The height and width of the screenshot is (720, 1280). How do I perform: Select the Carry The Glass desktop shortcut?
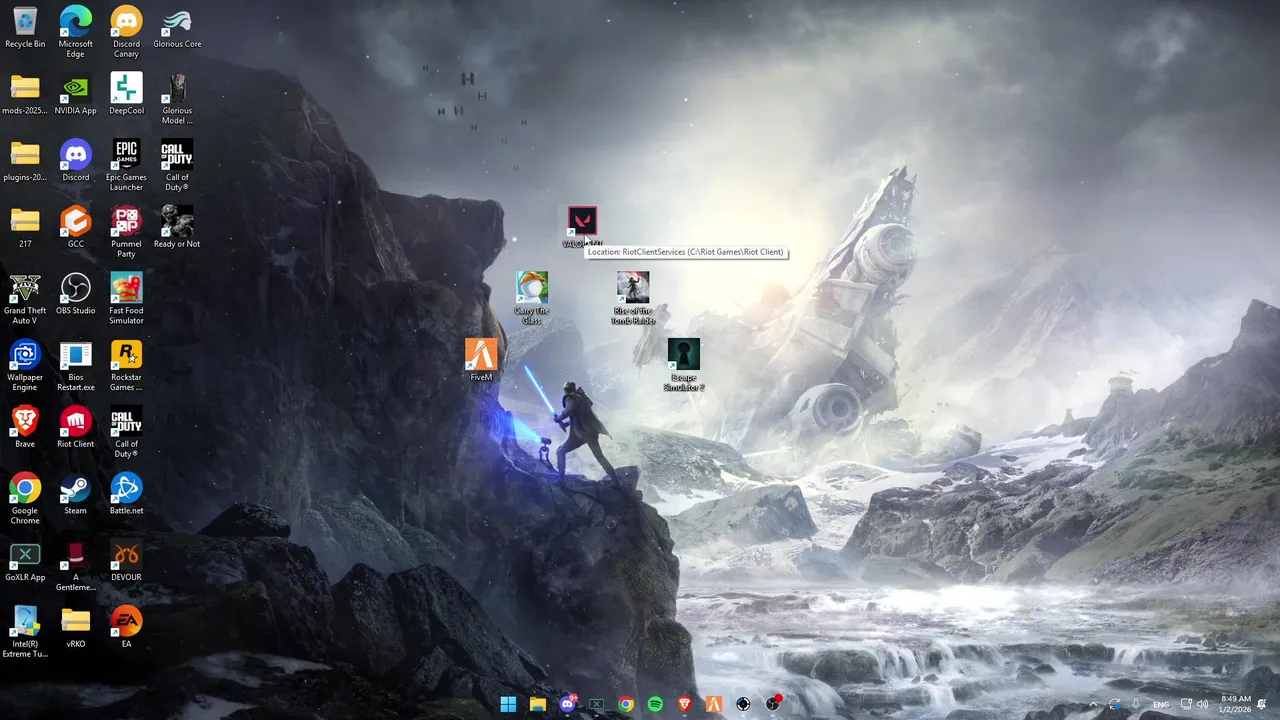click(x=532, y=299)
